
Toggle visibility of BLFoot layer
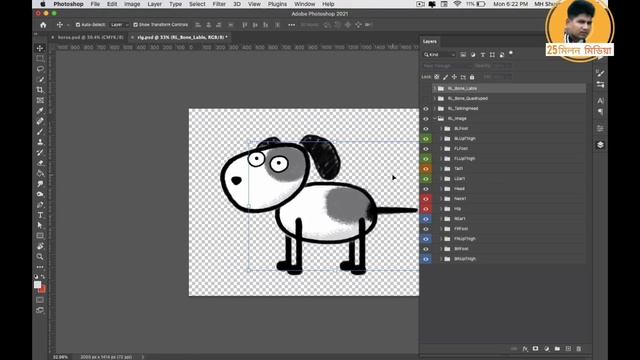(x=426, y=129)
